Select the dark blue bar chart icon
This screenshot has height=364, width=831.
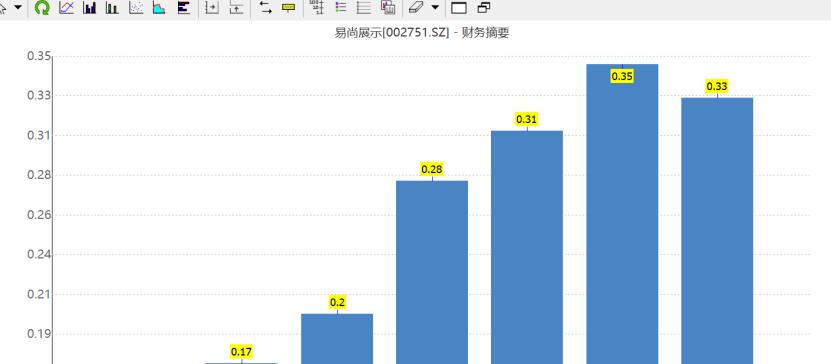click(90, 7)
